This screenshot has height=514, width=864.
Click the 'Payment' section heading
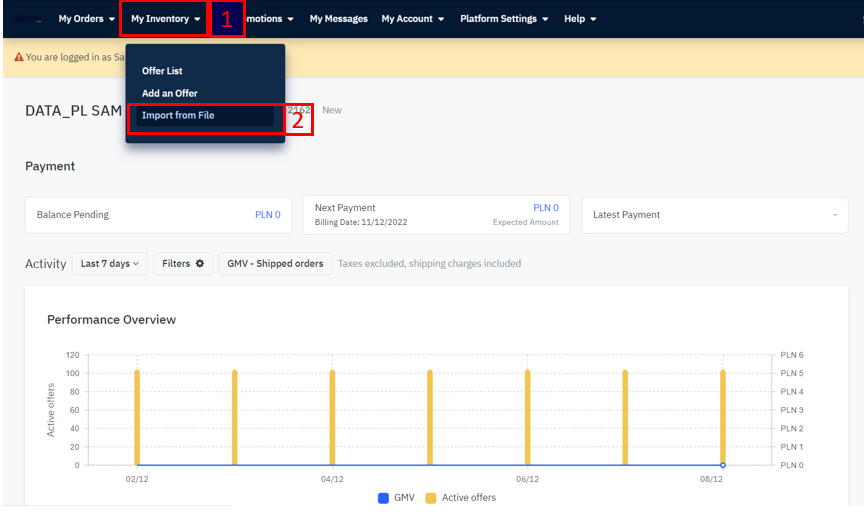(50, 166)
